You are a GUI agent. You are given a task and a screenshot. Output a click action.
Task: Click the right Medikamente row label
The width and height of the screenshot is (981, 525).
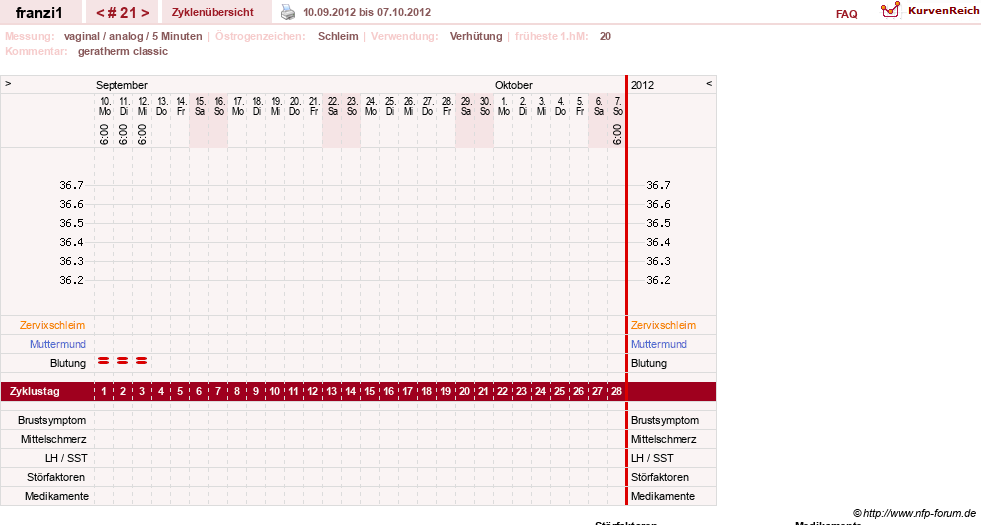tap(663, 496)
